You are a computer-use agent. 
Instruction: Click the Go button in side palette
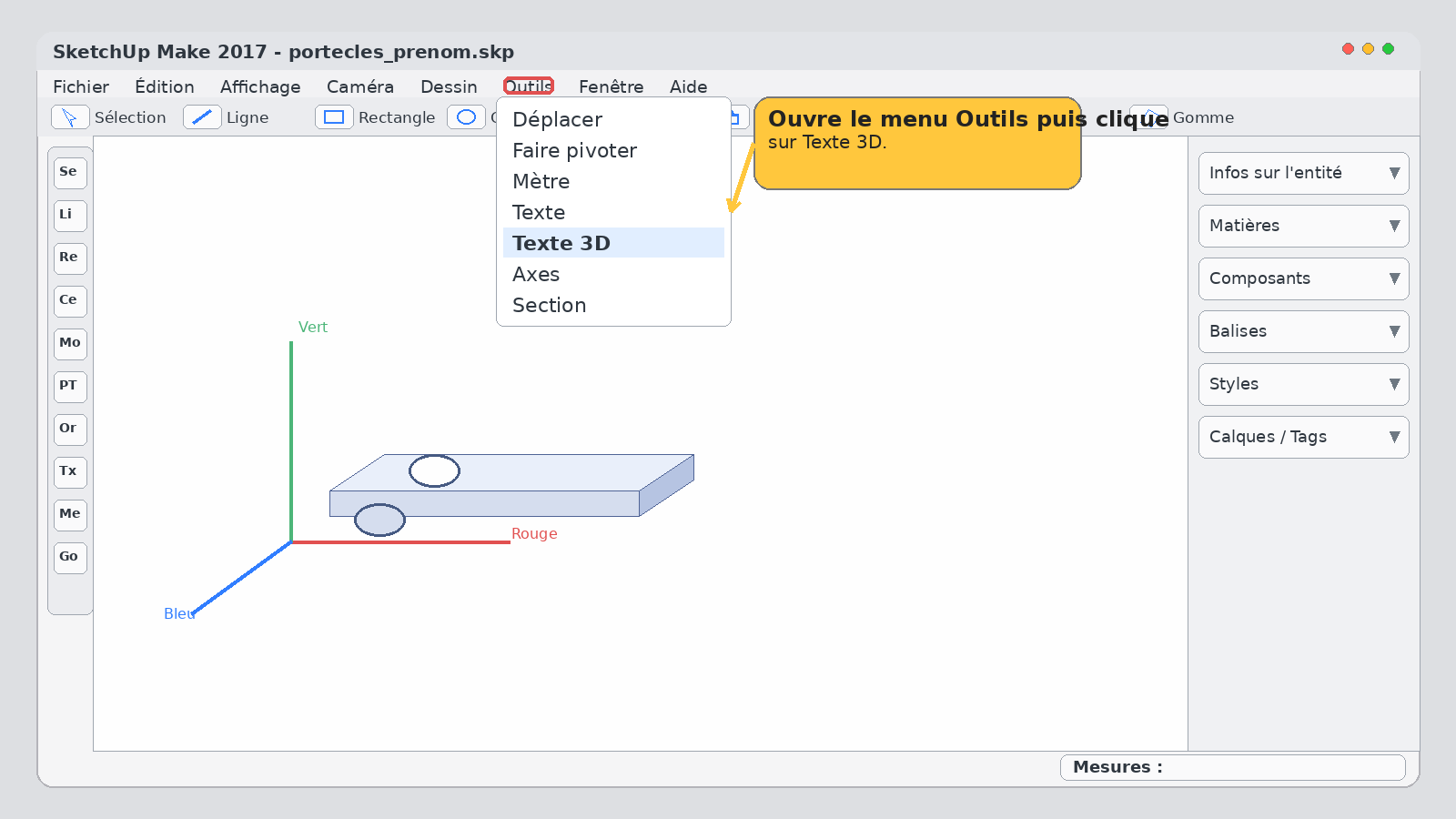[70, 557]
